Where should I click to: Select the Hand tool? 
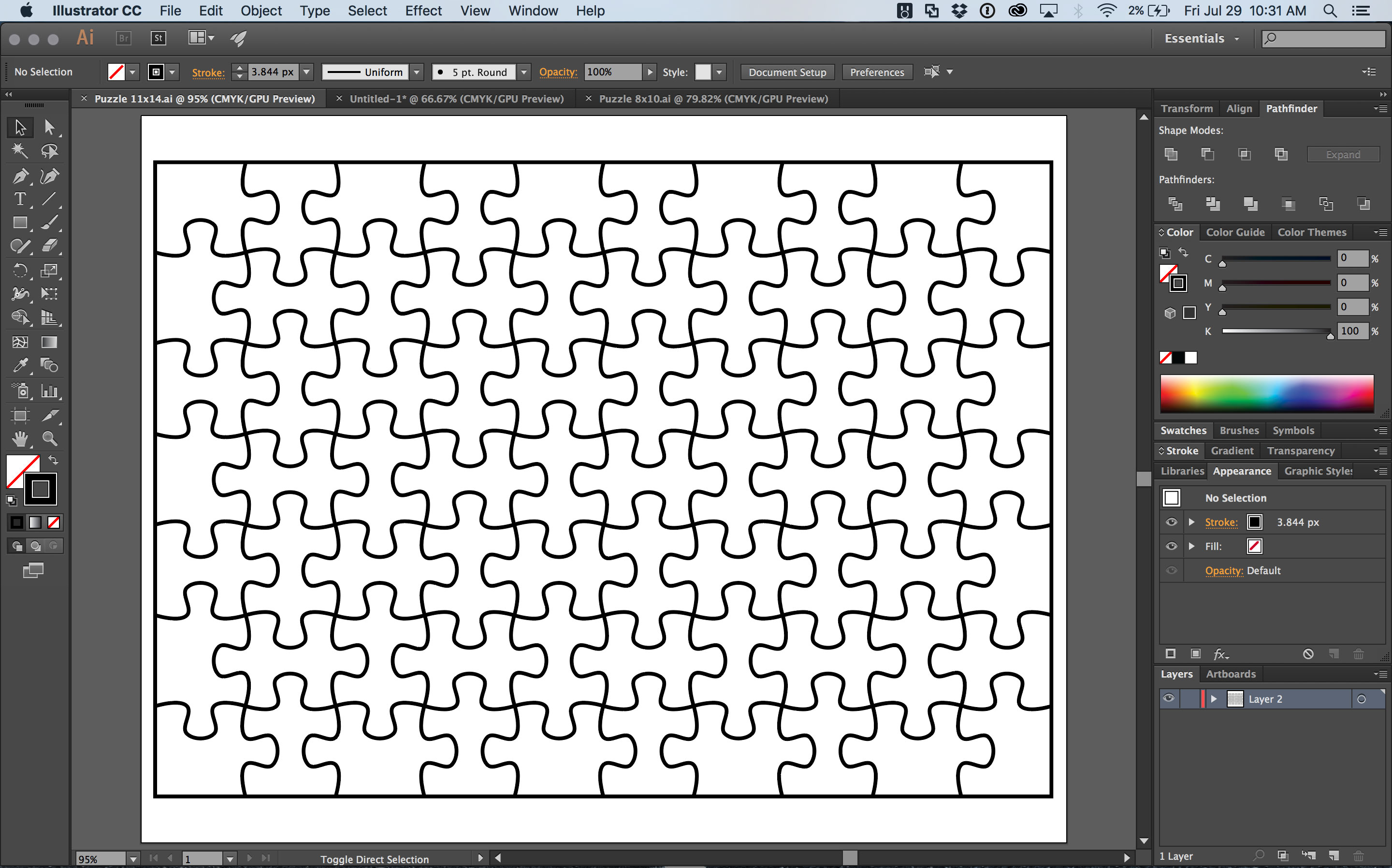point(20,439)
